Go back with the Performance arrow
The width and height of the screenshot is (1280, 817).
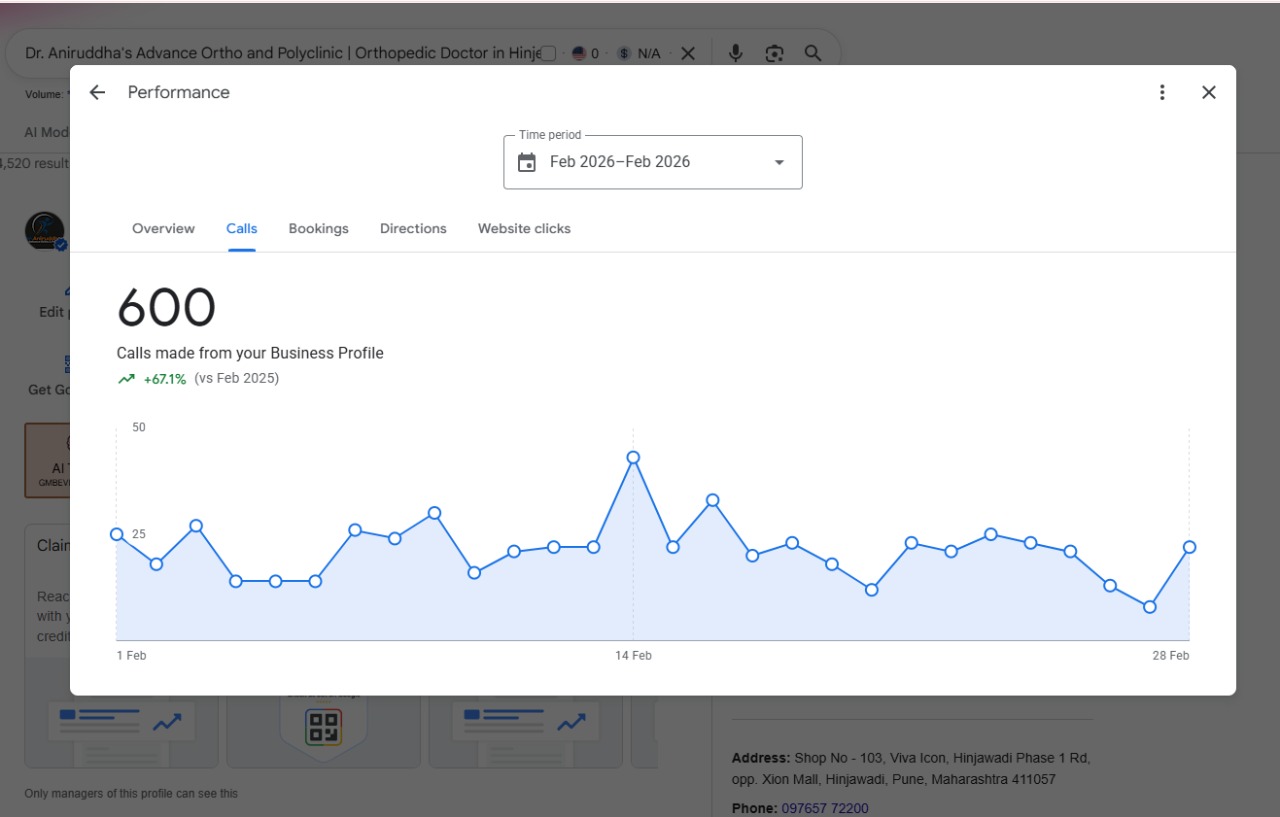[97, 92]
